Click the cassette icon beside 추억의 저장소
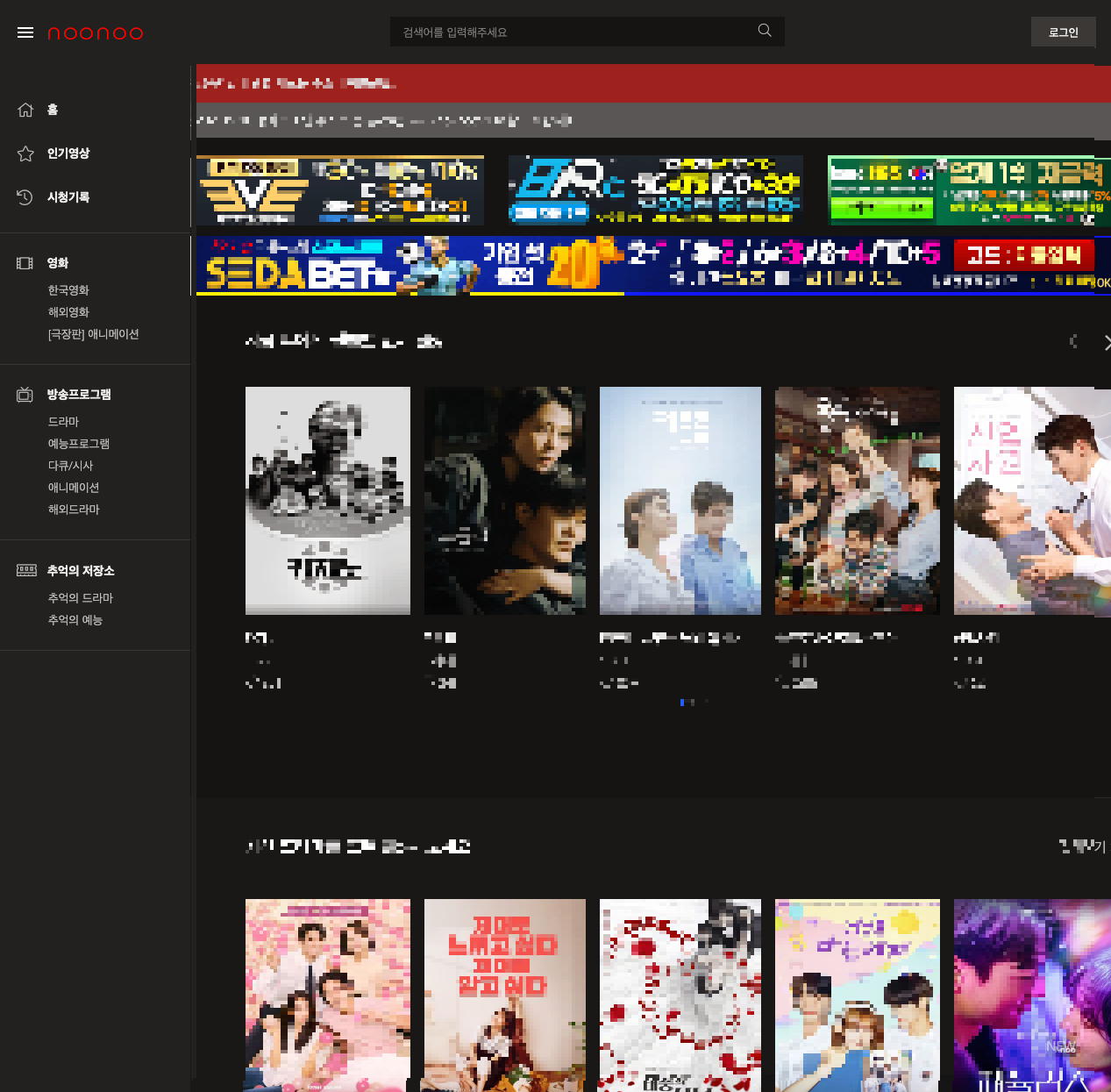The height and width of the screenshot is (1092, 1111). [x=26, y=570]
